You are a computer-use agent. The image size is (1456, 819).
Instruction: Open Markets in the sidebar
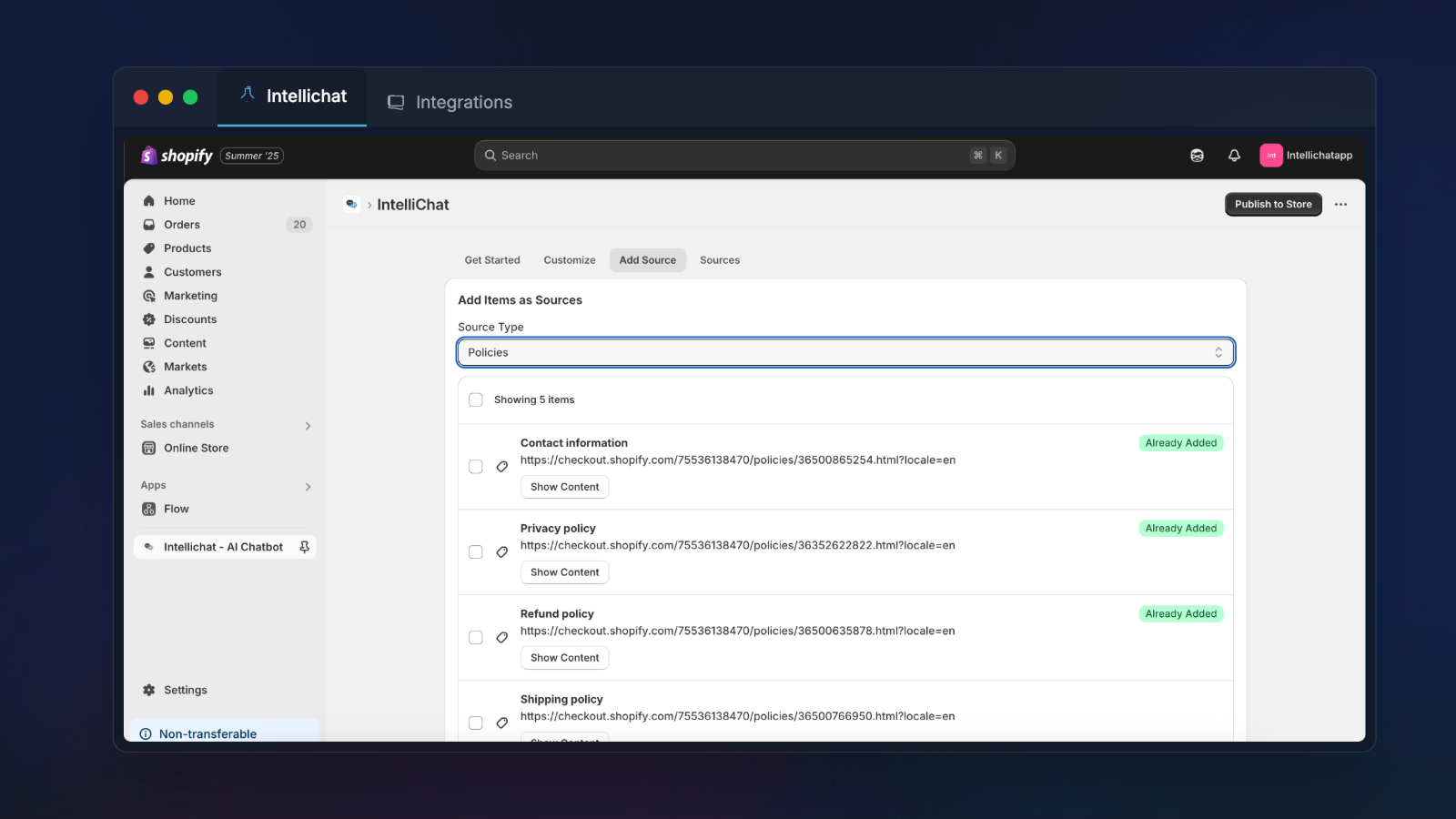tap(185, 367)
